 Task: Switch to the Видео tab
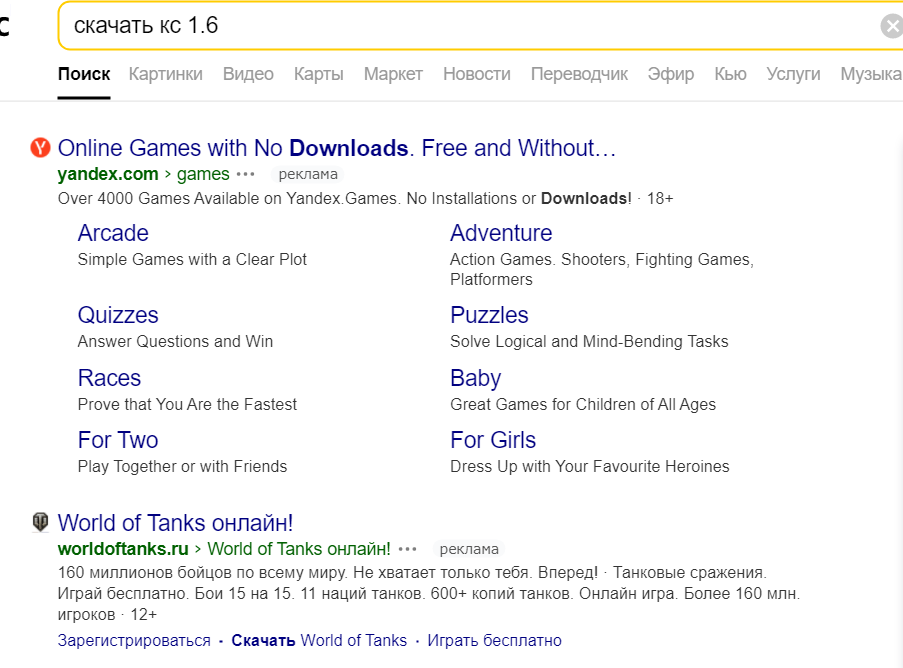coord(248,74)
